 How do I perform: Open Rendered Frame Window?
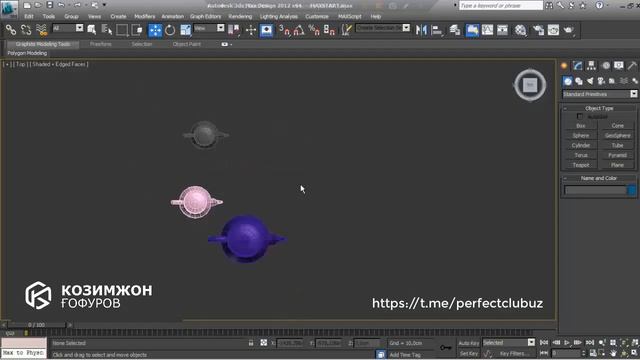point(553,30)
